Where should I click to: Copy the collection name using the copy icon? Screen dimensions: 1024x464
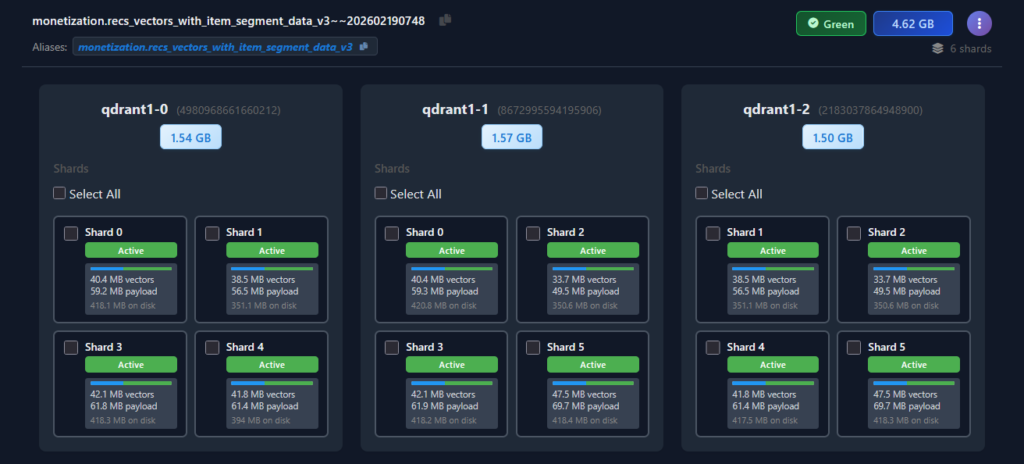[445, 20]
